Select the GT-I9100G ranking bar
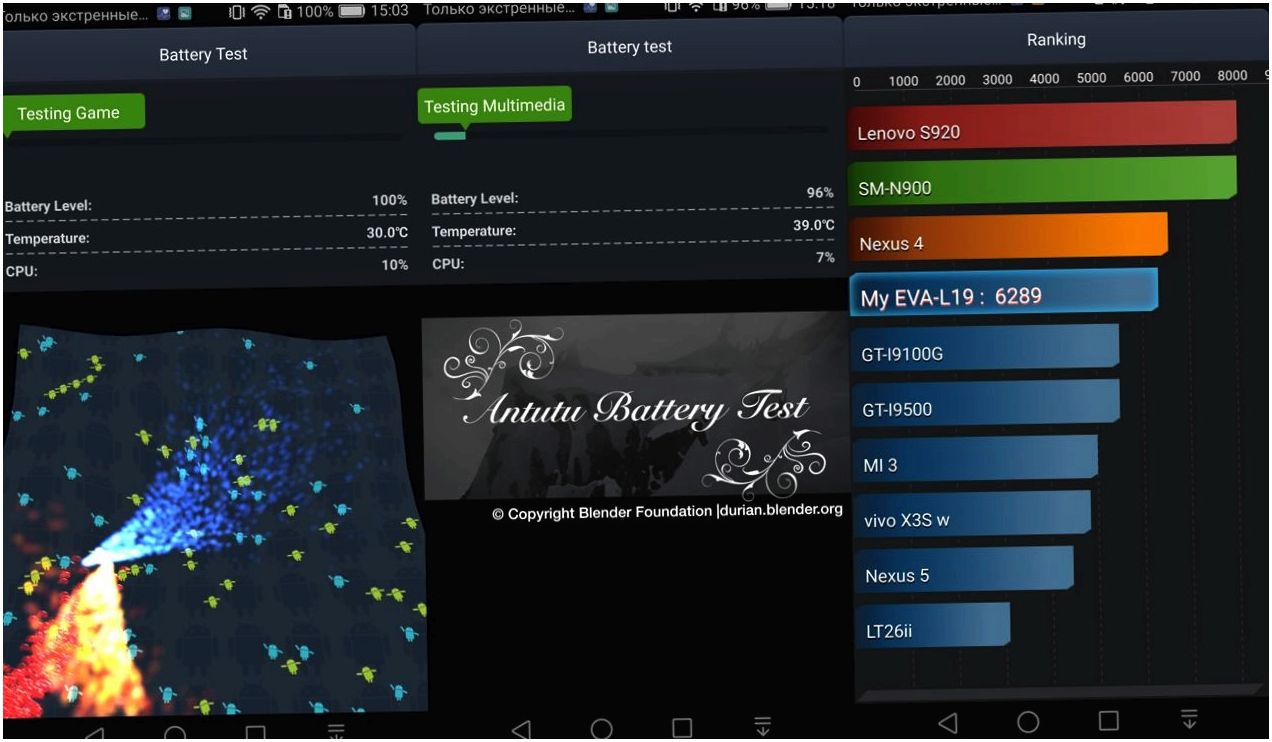 [984, 348]
